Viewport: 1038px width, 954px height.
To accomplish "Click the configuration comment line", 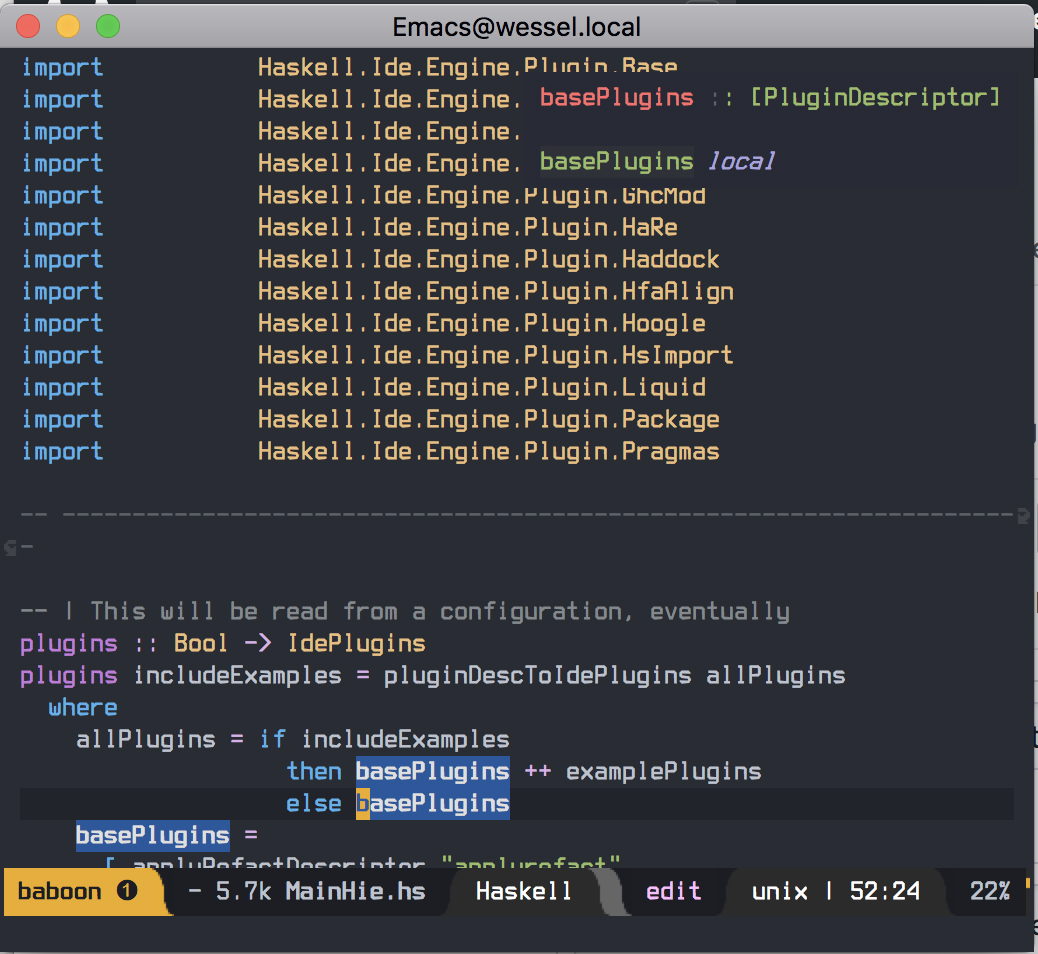I will coord(405,611).
